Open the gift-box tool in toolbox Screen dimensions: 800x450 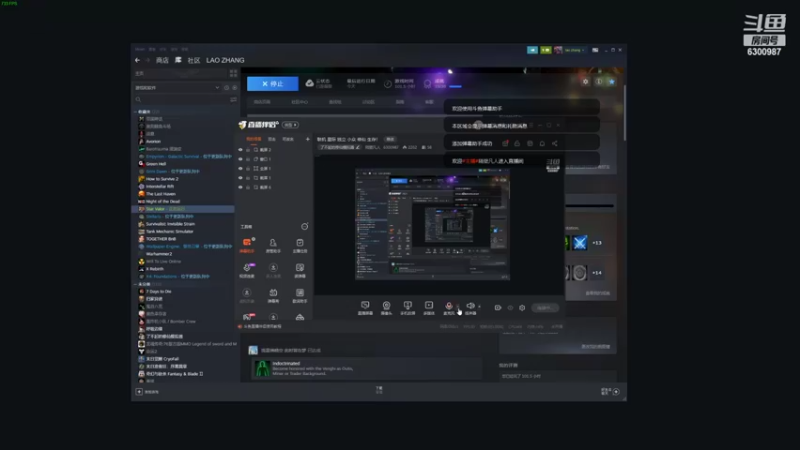point(273,295)
